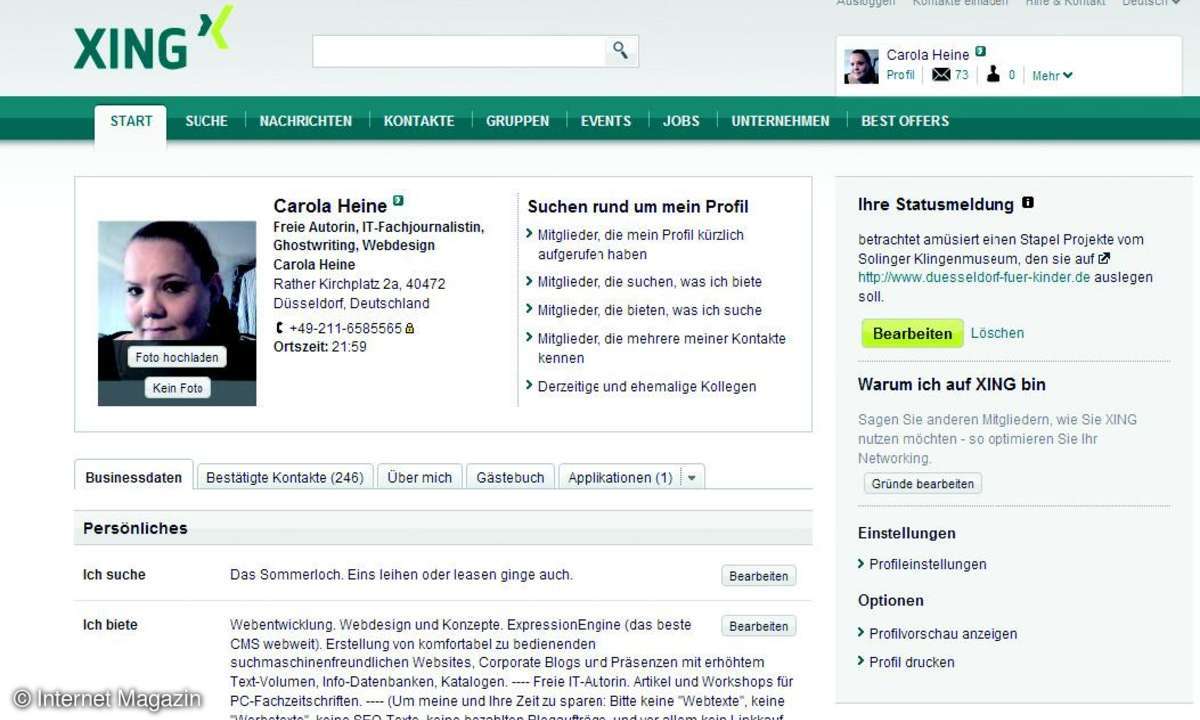
Task: Open Mitglieder, die bieten, was ich suche
Action: pyautogui.click(x=649, y=310)
